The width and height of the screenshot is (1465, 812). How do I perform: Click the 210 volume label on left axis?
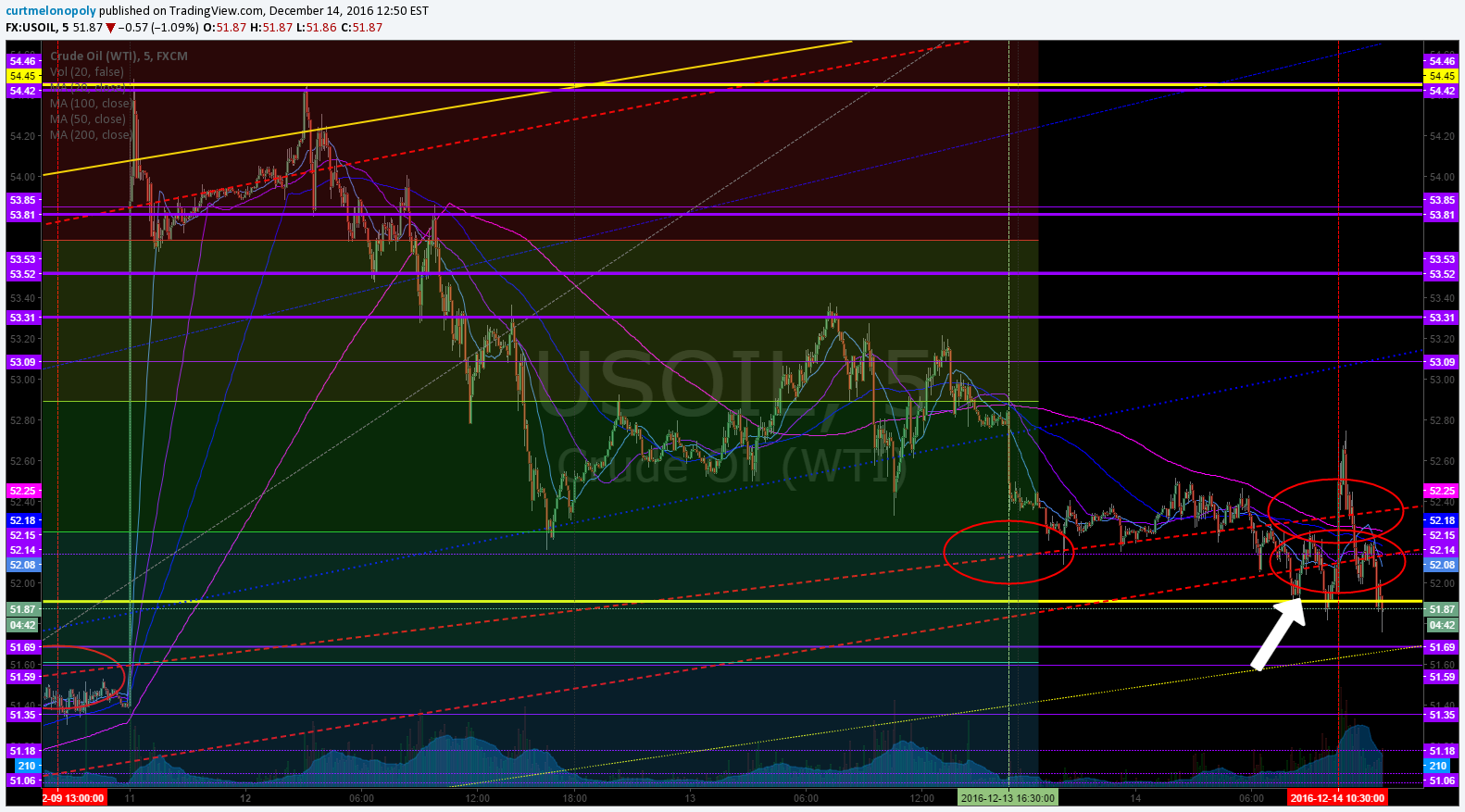(x=26, y=766)
